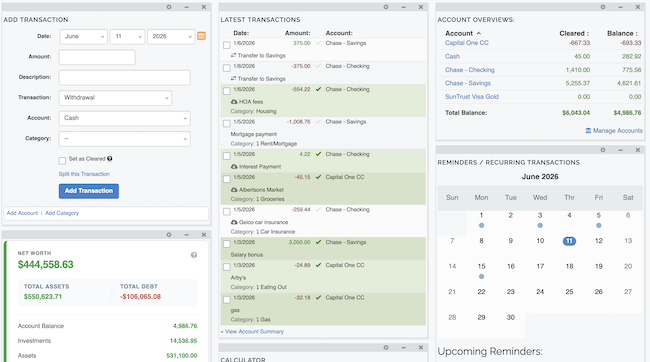
Task: Toggle cleared checkmark for HOA fees -554.22
Action: pyautogui.click(x=318, y=89)
